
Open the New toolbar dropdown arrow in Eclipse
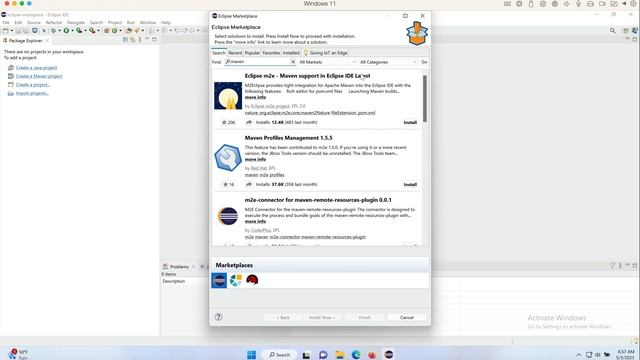point(11,31)
